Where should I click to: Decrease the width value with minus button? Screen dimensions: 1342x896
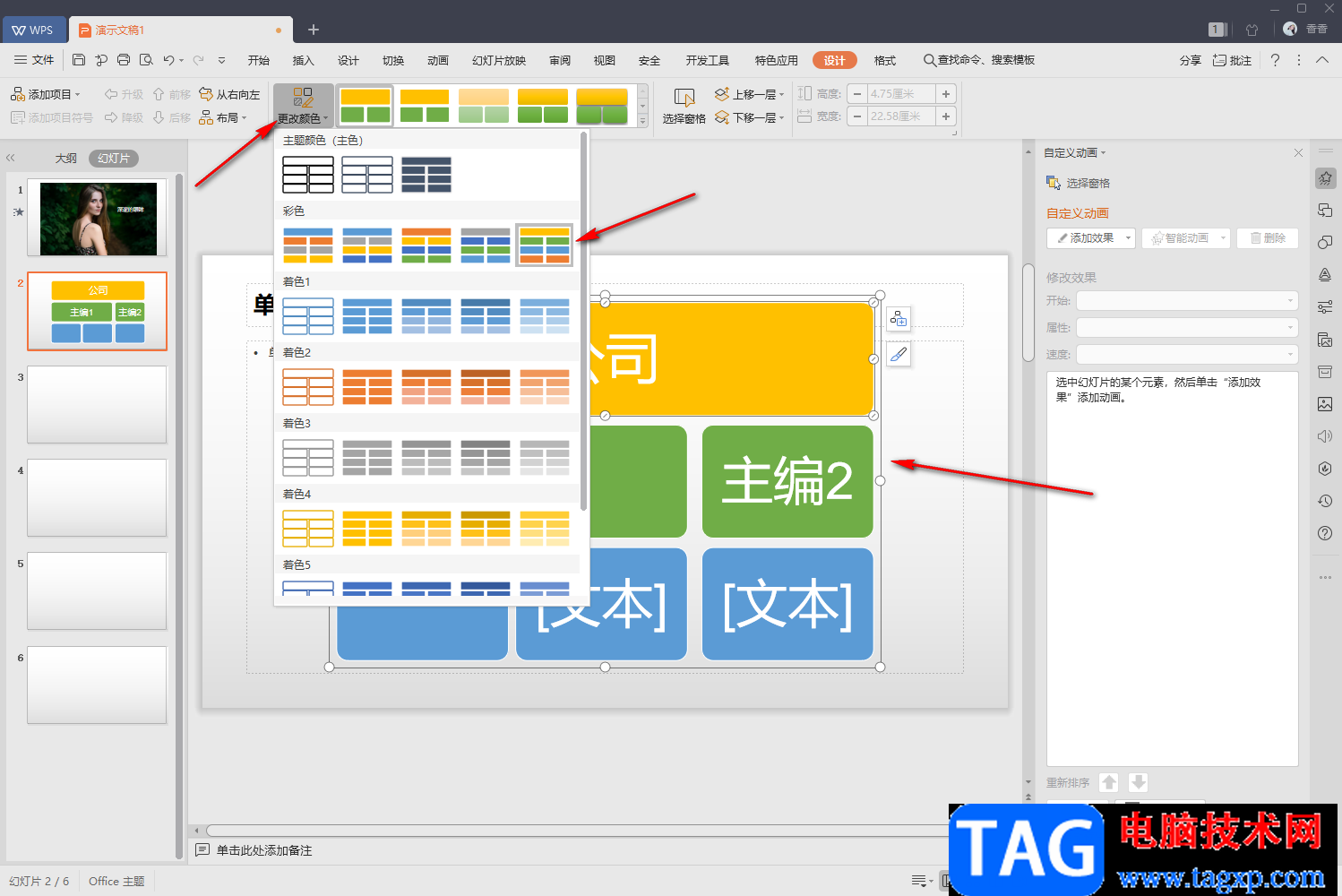857,116
